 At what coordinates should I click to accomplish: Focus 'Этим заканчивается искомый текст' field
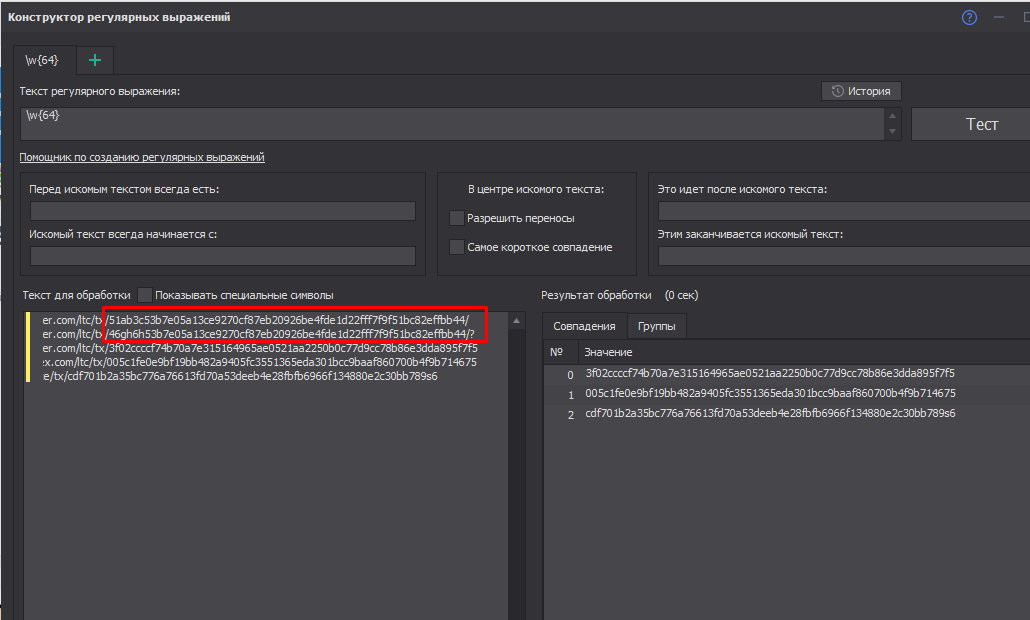coord(844,255)
